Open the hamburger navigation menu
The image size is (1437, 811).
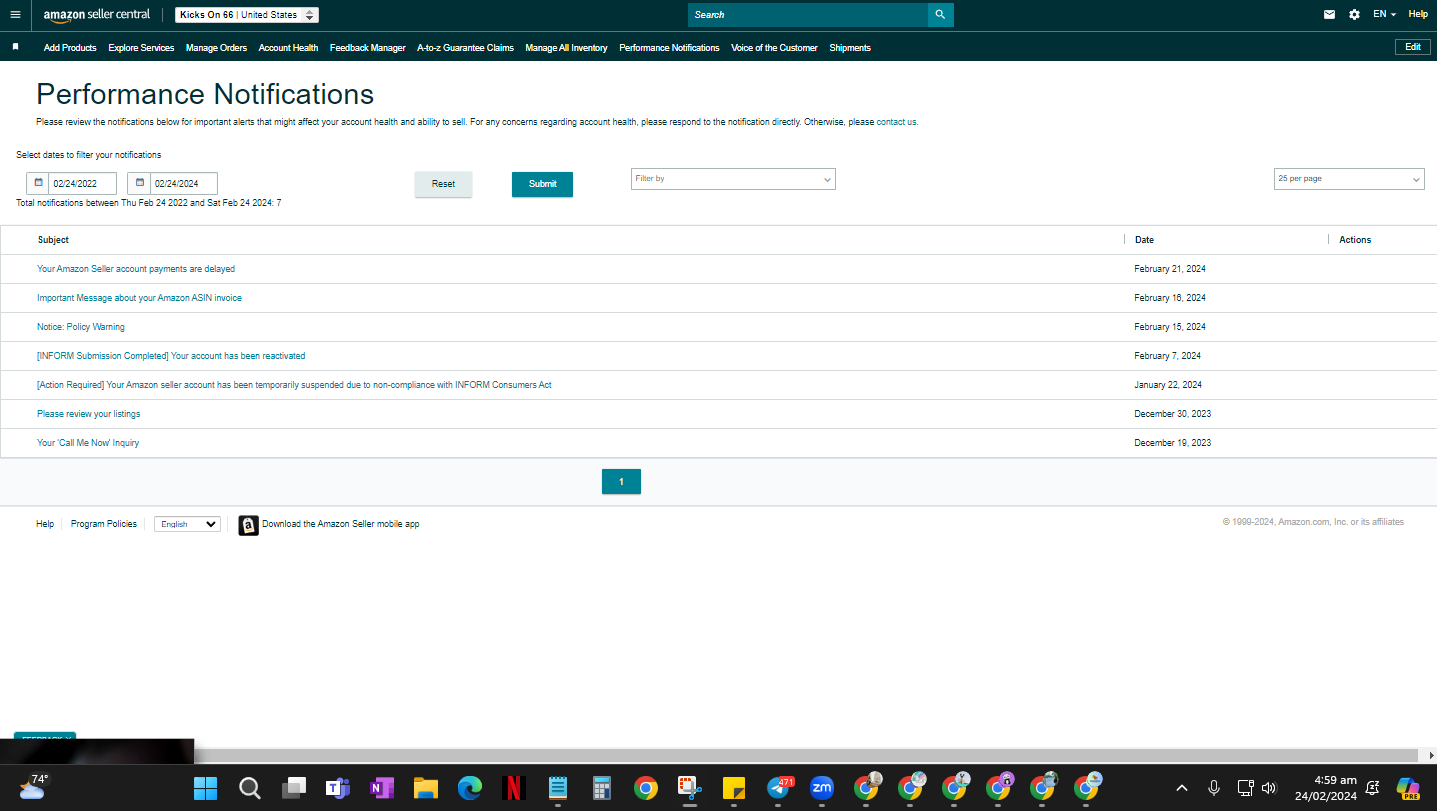[15, 15]
